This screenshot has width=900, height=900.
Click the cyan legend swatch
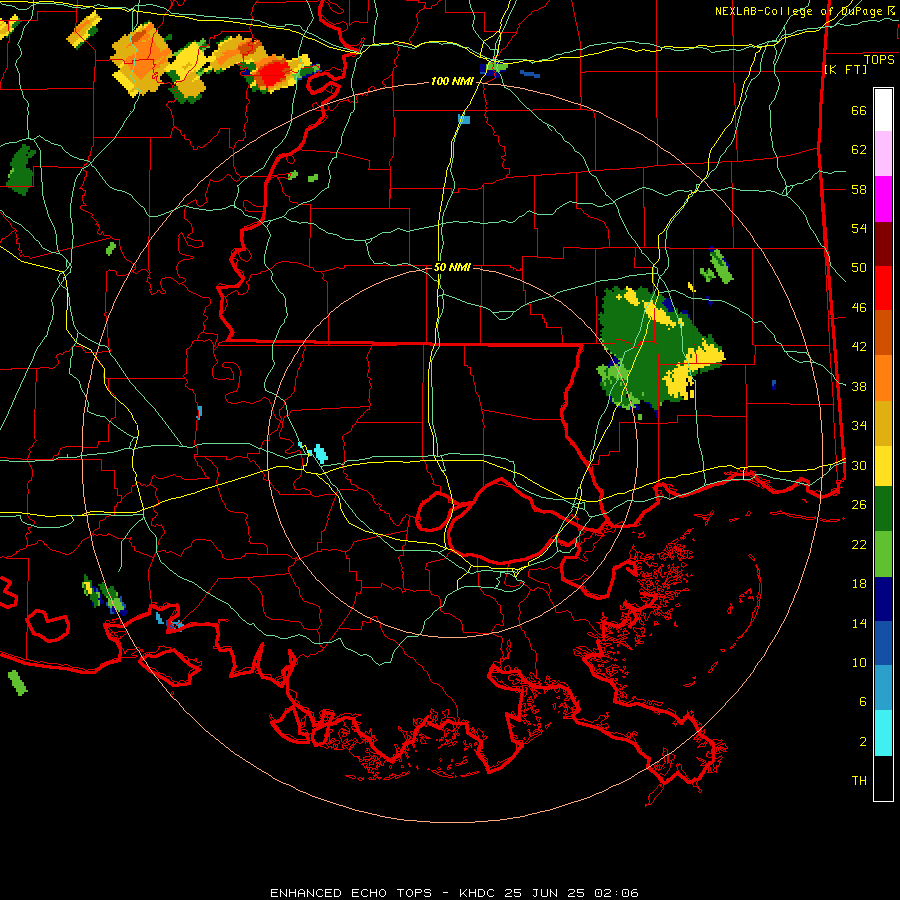[883, 733]
